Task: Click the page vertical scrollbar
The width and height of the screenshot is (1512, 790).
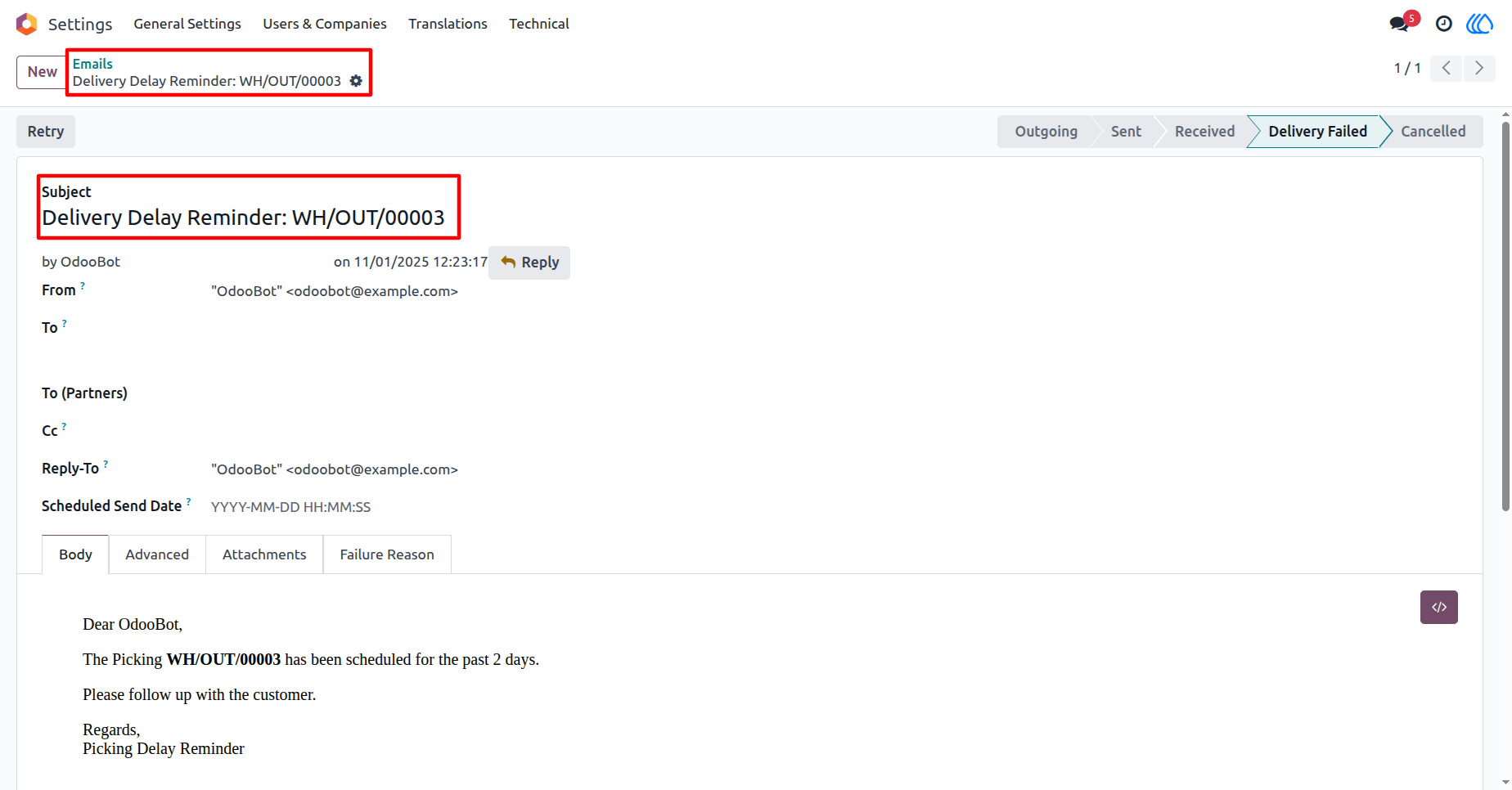Action: pyautogui.click(x=1505, y=317)
